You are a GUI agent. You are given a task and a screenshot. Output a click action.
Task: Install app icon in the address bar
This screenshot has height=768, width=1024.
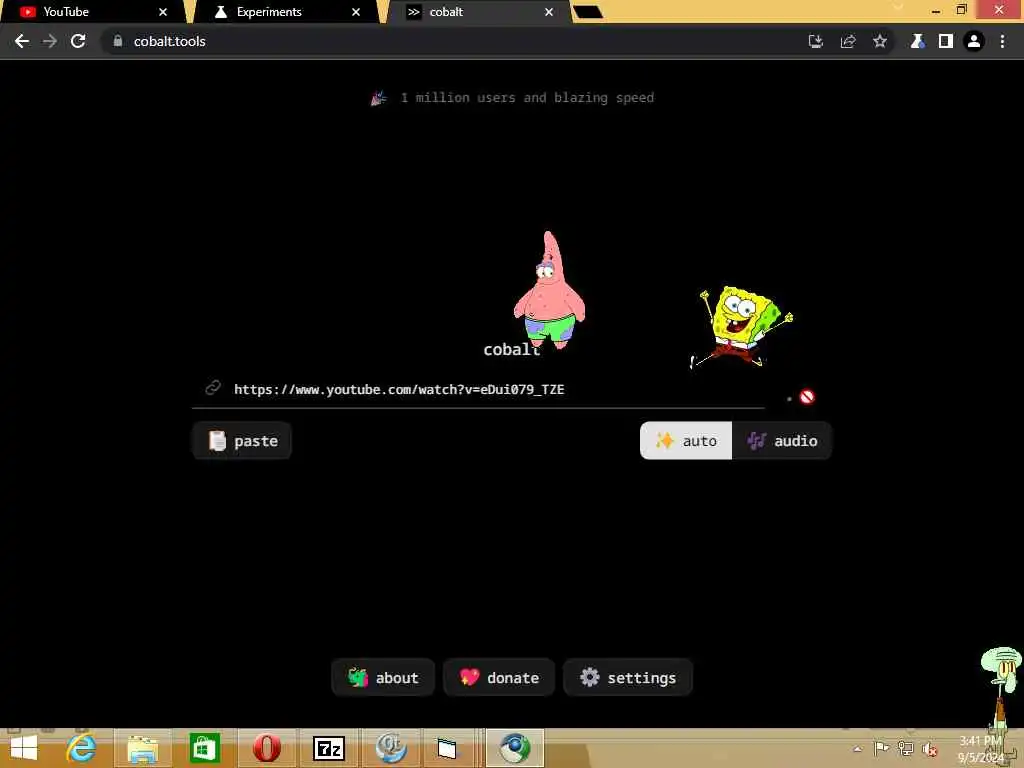(x=816, y=41)
